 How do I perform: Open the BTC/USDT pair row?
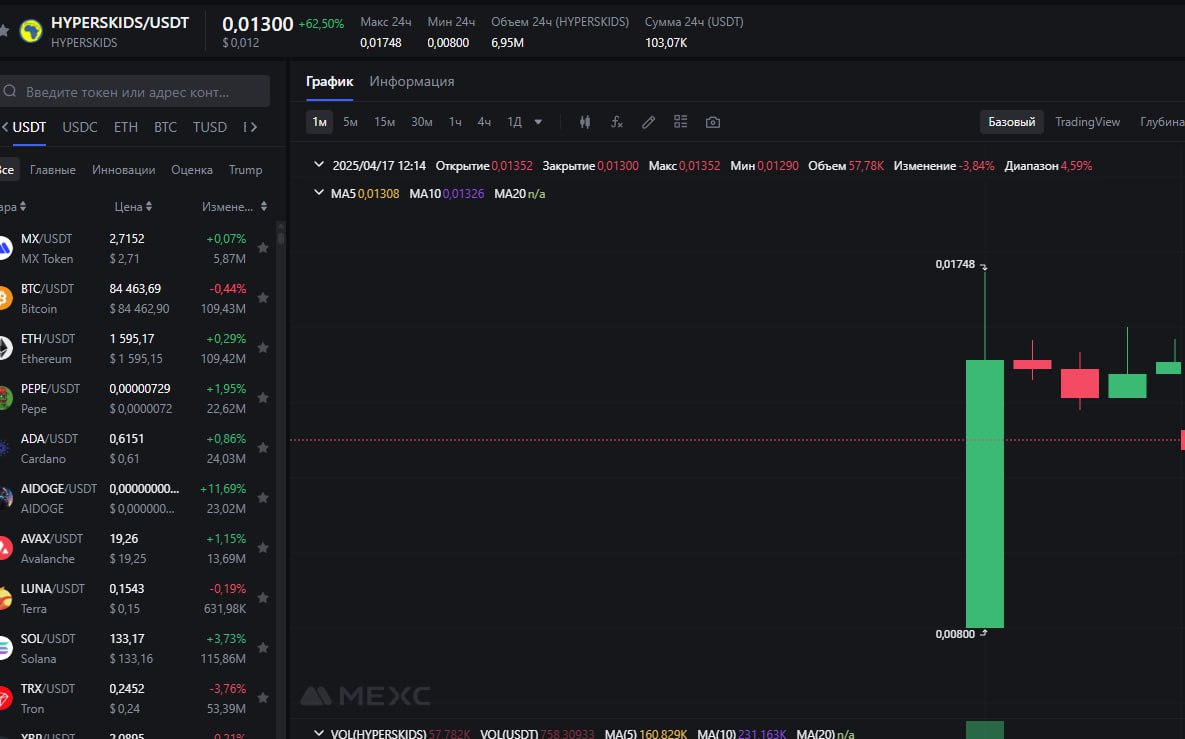pos(135,298)
